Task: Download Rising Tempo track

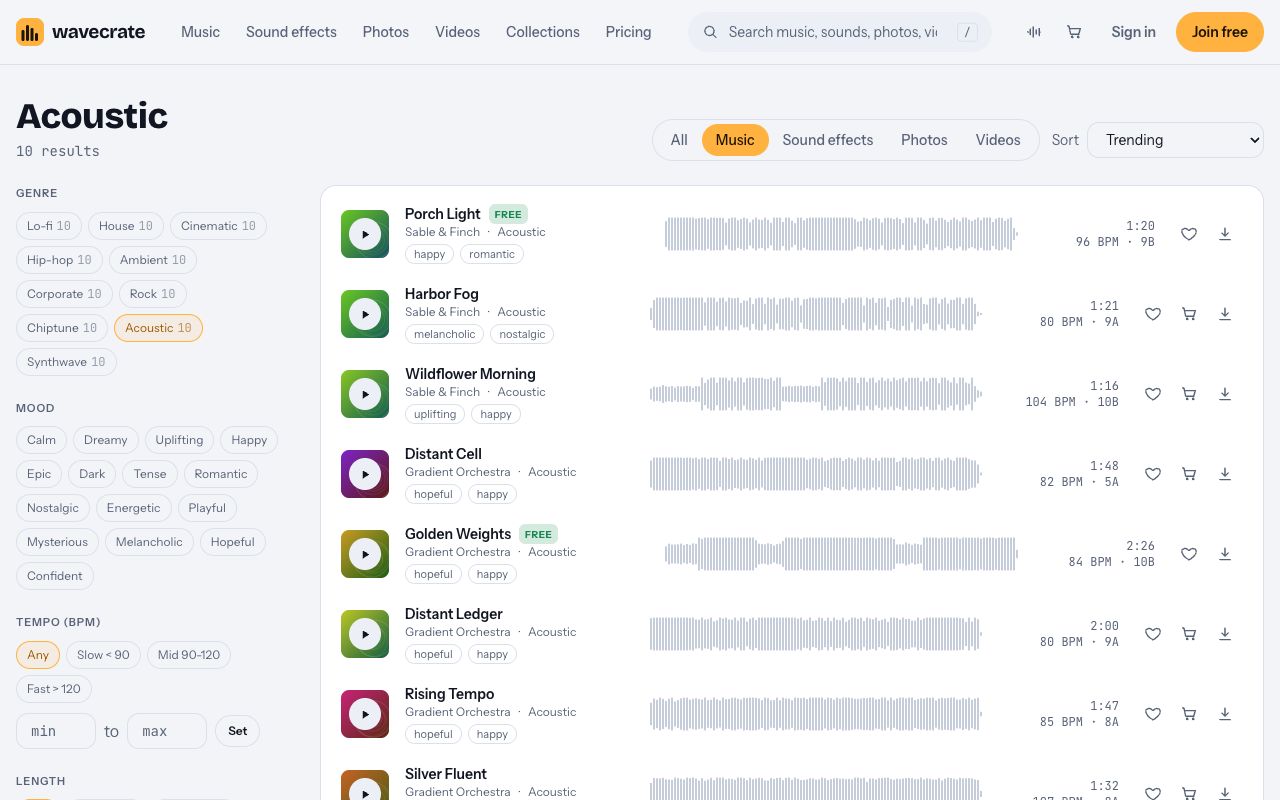Action: point(1225,714)
